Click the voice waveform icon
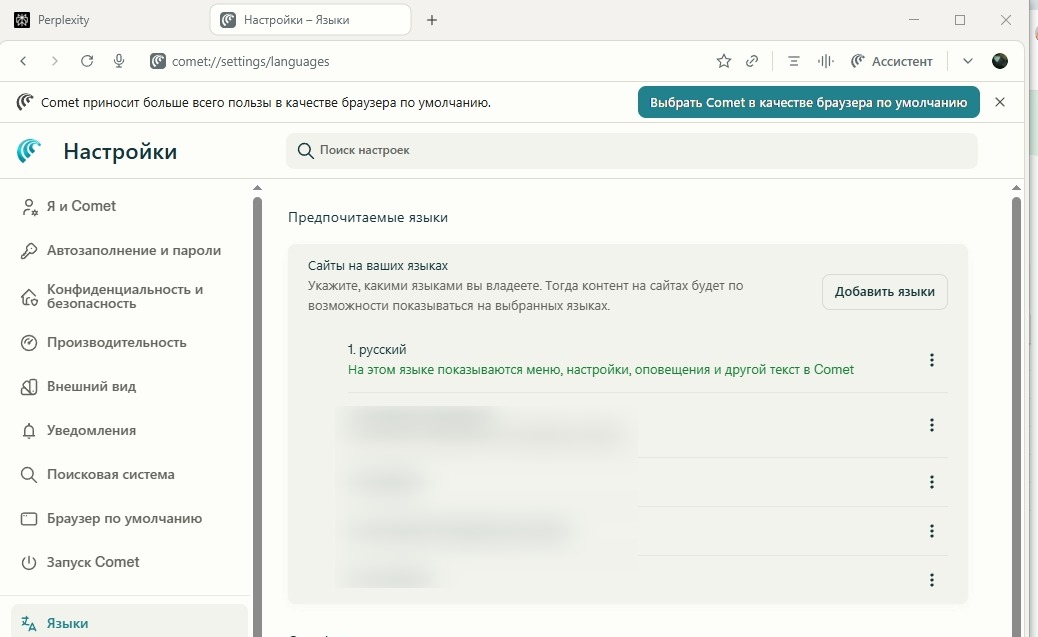The width and height of the screenshot is (1038, 637). [x=825, y=61]
